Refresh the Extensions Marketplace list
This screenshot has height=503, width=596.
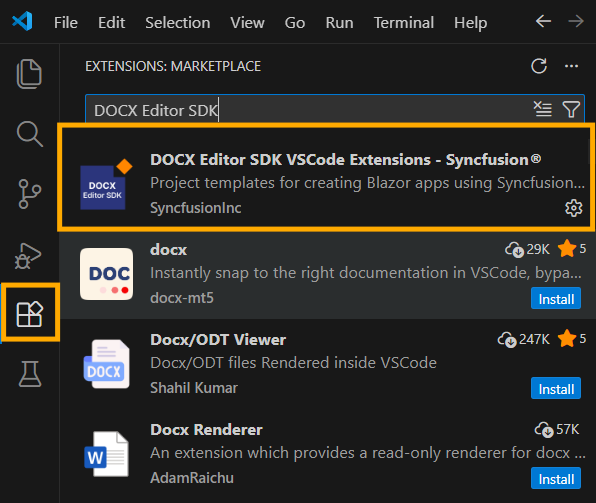[x=539, y=66]
